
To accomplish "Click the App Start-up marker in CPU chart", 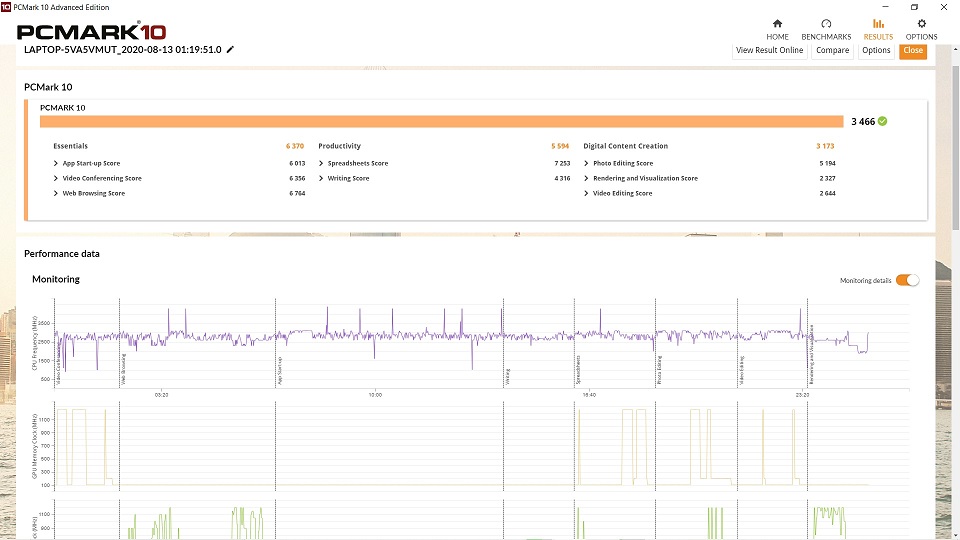I will click(280, 370).
